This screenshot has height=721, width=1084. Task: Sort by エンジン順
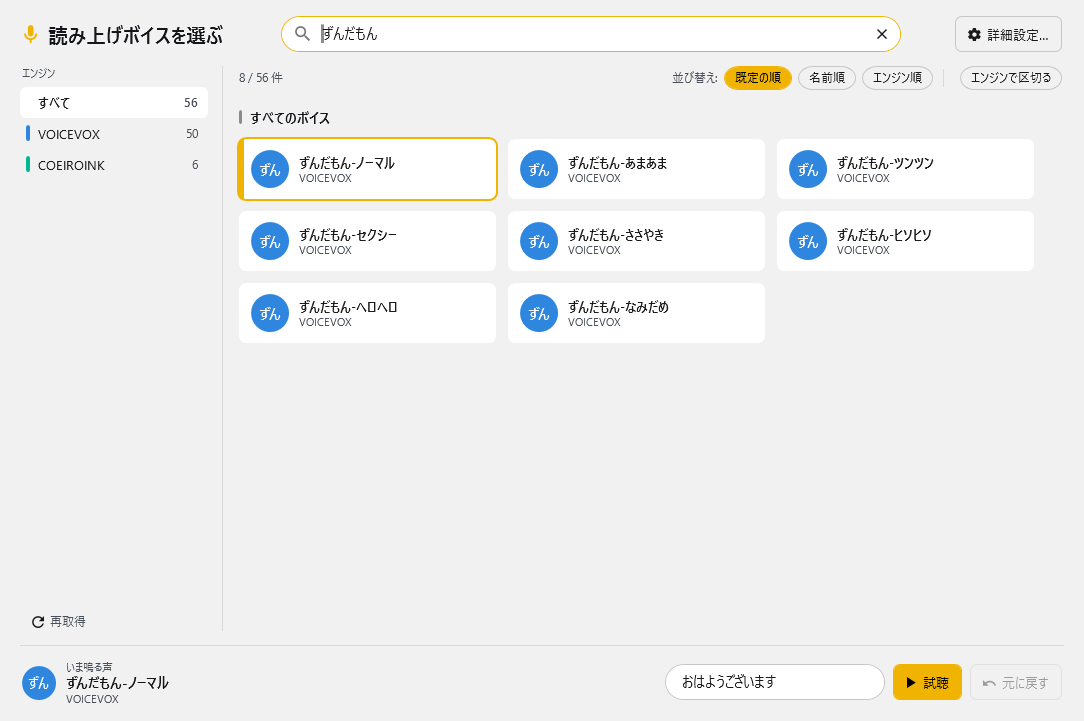coord(897,77)
